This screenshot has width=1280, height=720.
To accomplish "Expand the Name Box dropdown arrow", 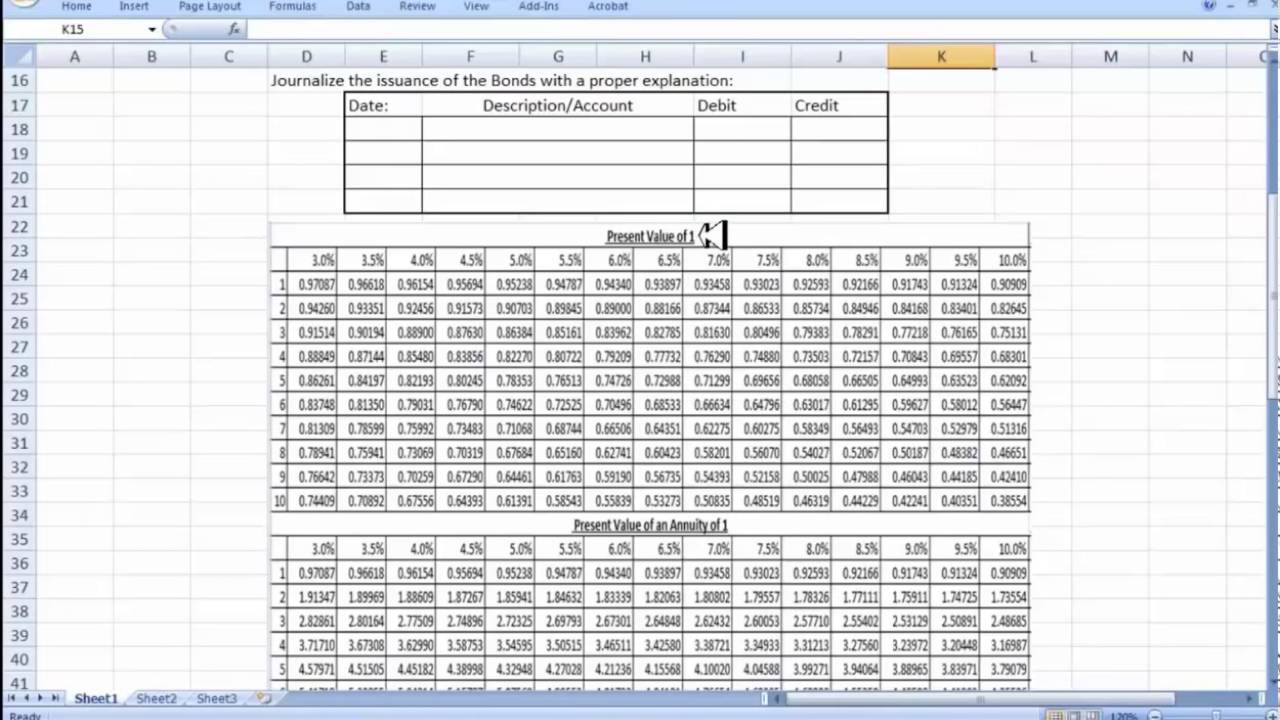I will click(x=152, y=30).
